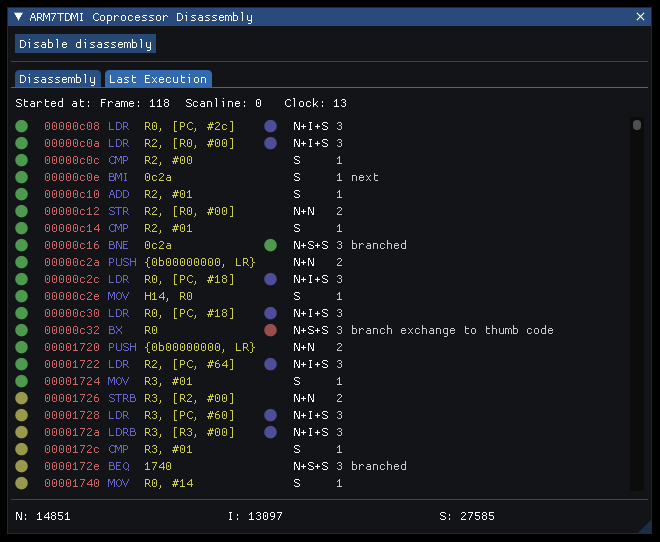Viewport: 660px width, 542px height.
Task: Click the CMP R2, #00 instruction
Action: coord(150,160)
